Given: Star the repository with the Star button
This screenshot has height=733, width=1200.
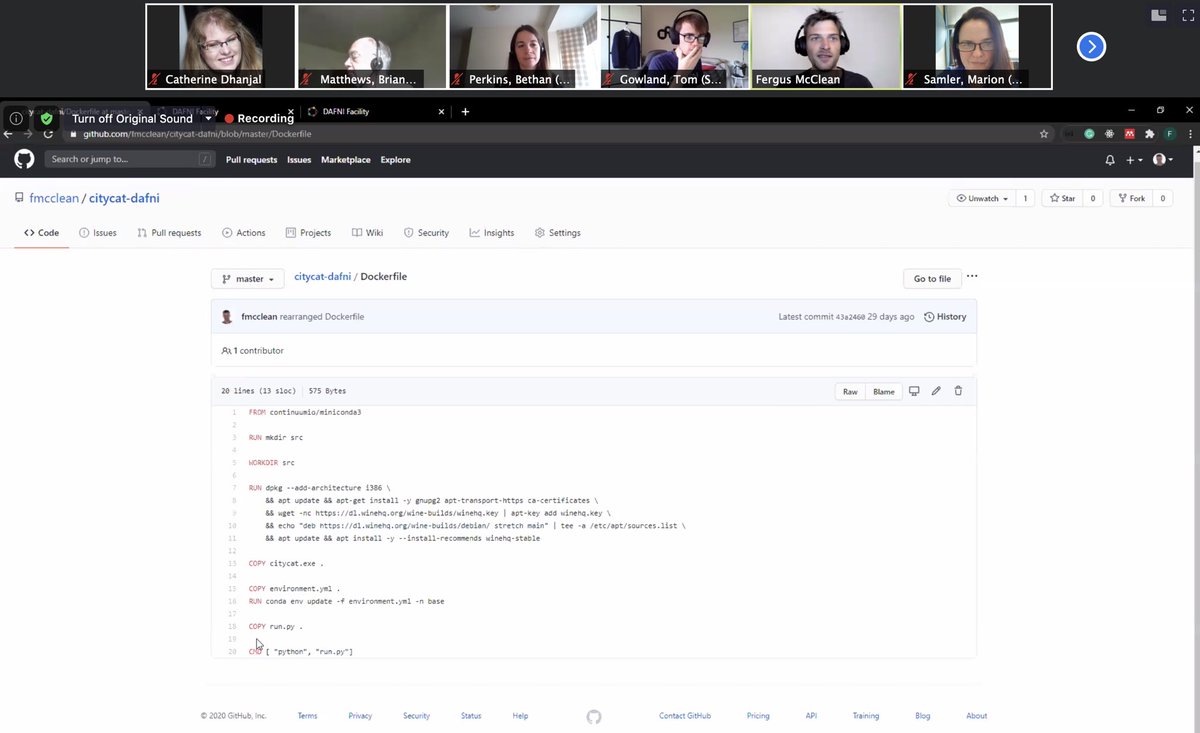Looking at the screenshot, I should pos(1062,199).
